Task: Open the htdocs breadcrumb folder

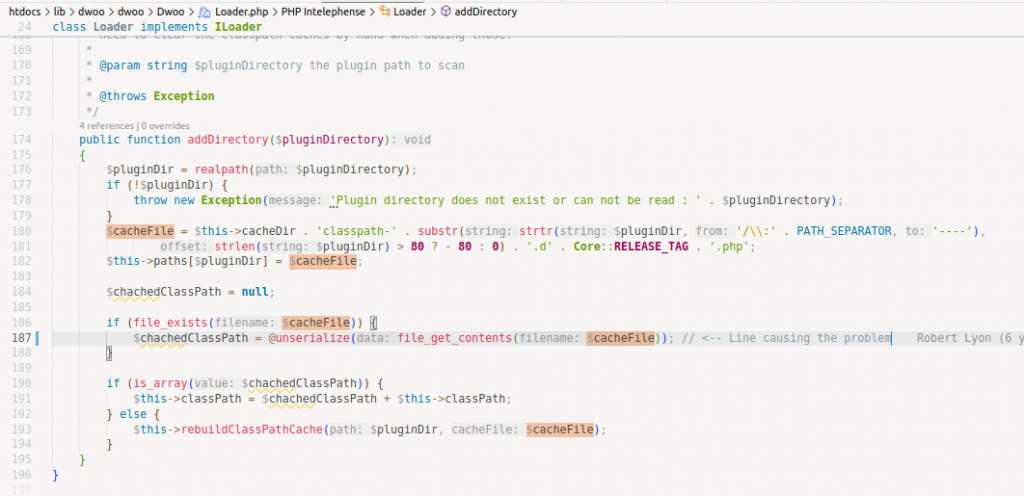Action: click(26, 12)
